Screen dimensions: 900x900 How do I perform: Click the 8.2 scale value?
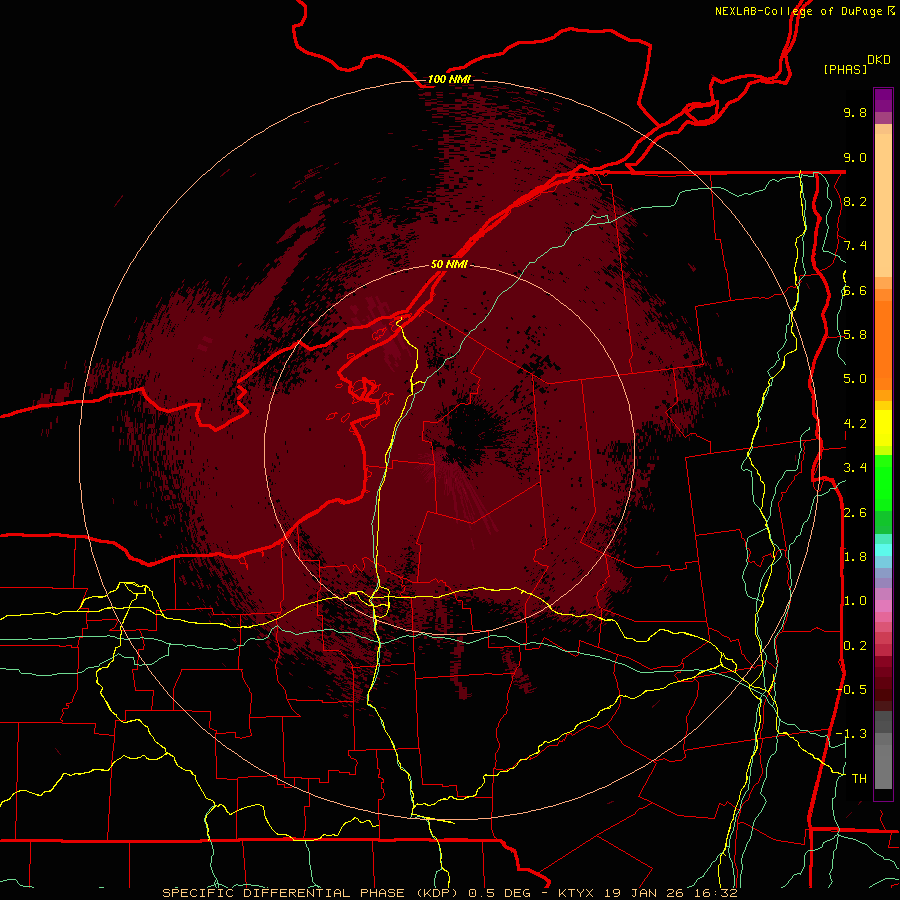(855, 201)
